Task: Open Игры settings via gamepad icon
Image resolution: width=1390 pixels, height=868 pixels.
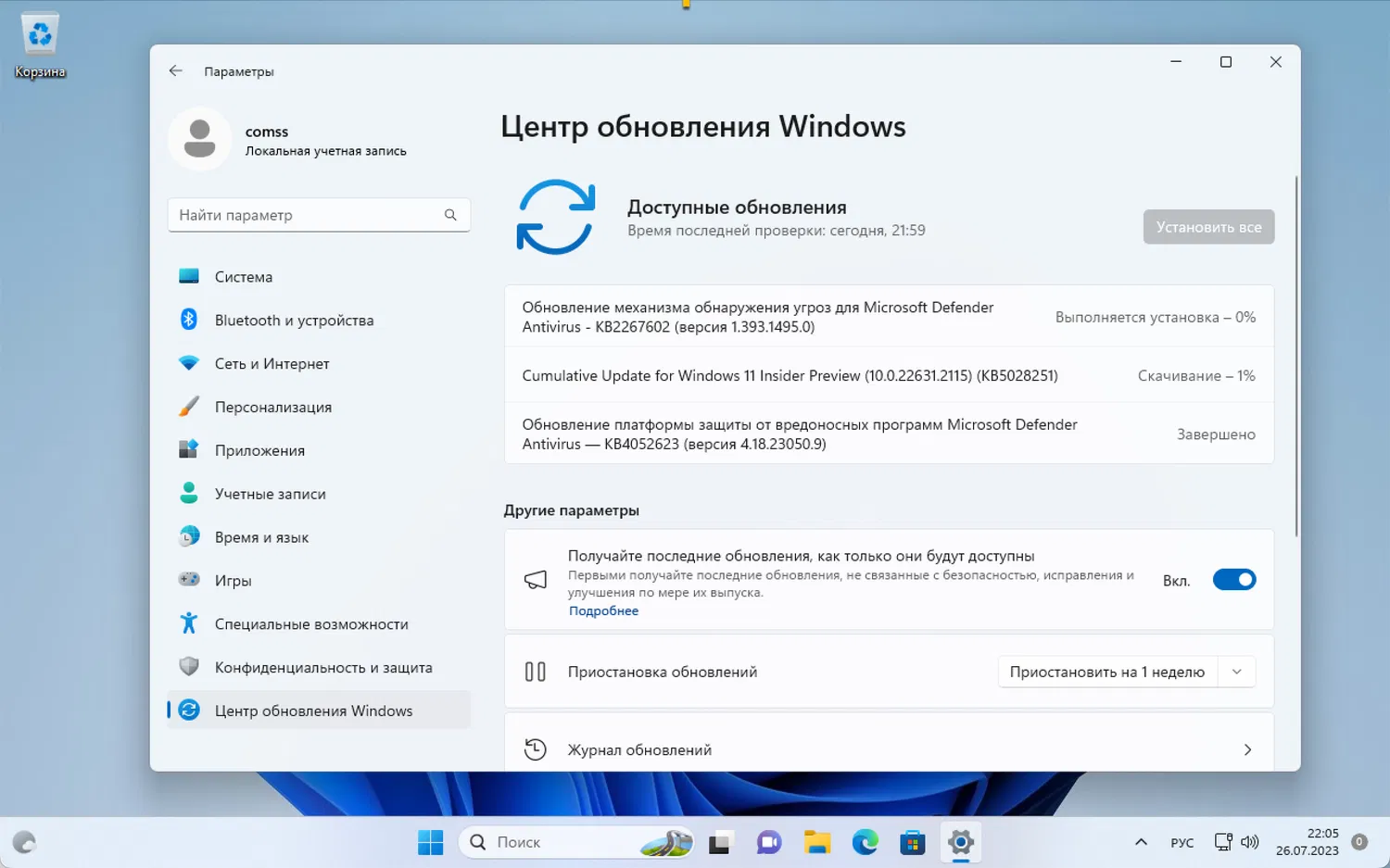Action: (x=189, y=580)
